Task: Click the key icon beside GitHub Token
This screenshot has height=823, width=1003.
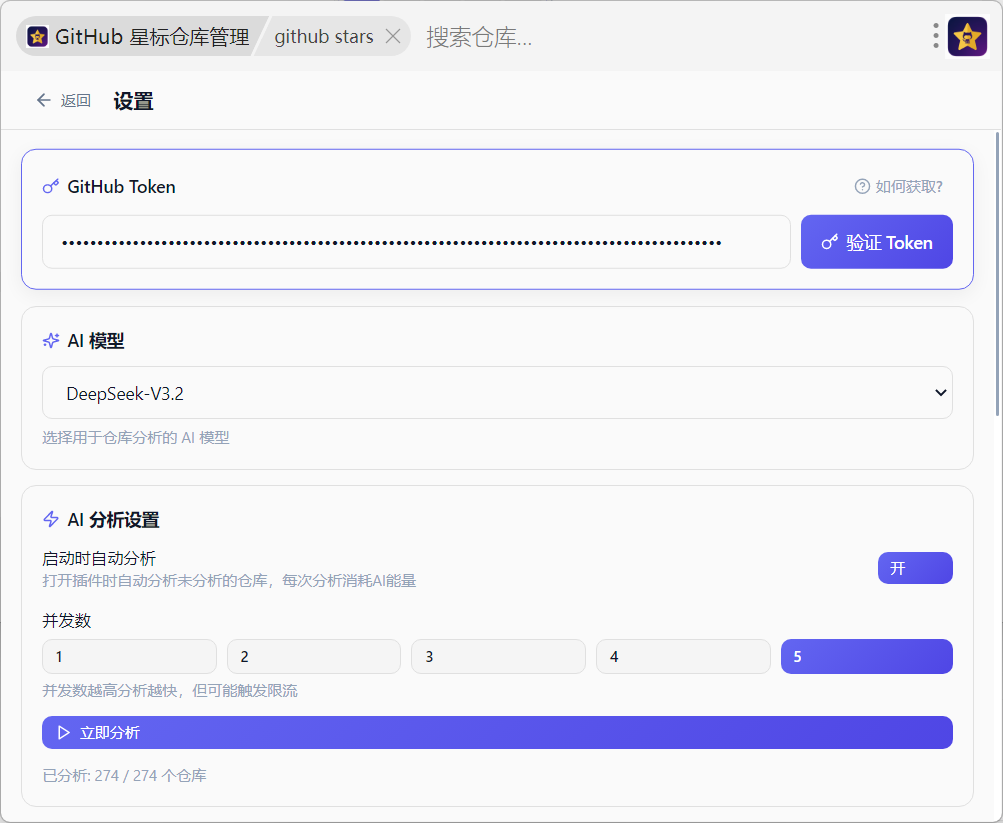Action: pyautogui.click(x=51, y=187)
